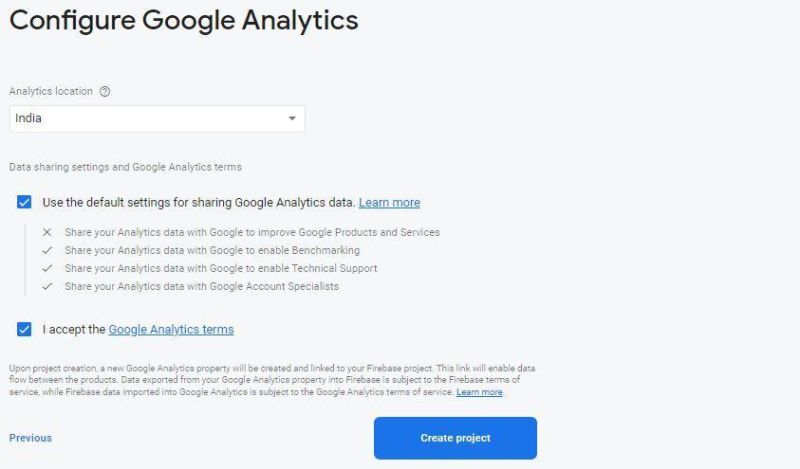Click the 'Use the default settings' label text
The height and width of the screenshot is (469, 800).
point(198,202)
